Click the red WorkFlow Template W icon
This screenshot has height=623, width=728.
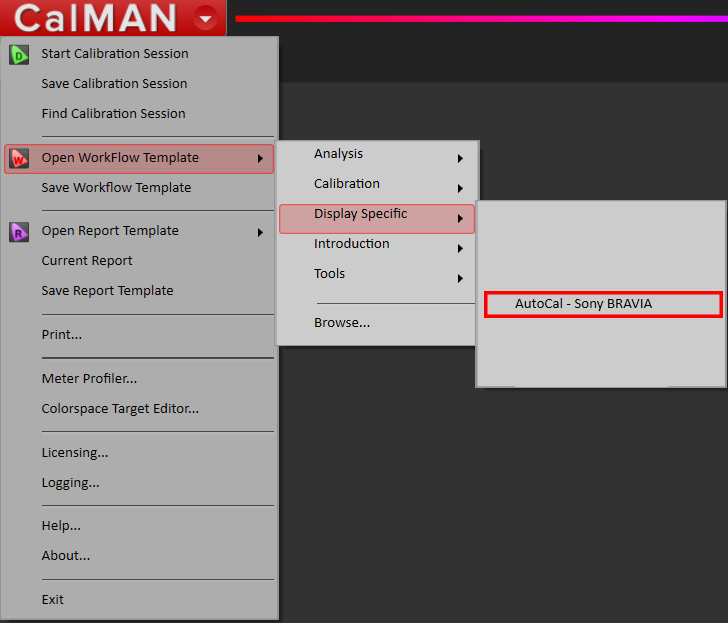[x=19, y=159]
